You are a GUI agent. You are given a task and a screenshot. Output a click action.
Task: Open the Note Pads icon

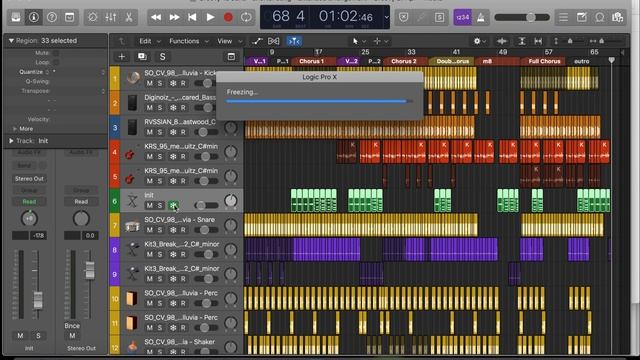582,17
